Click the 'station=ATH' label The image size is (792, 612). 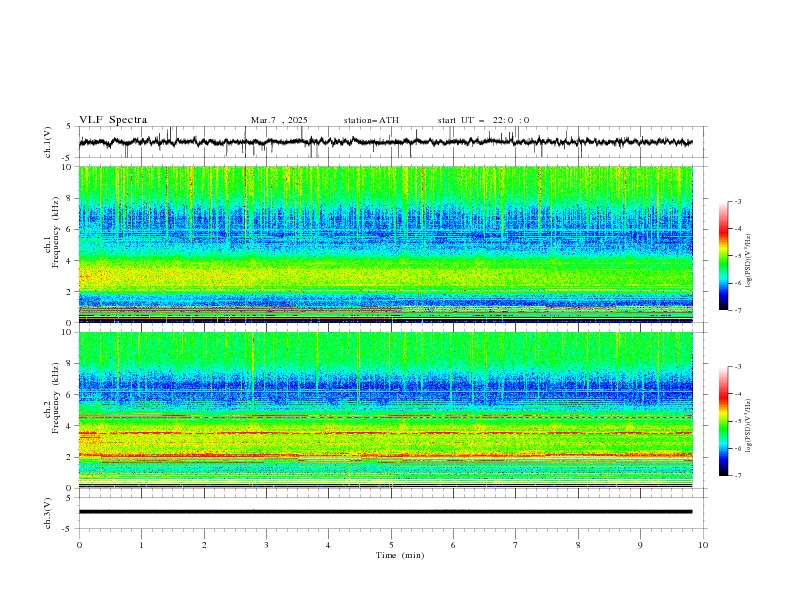coord(371,120)
